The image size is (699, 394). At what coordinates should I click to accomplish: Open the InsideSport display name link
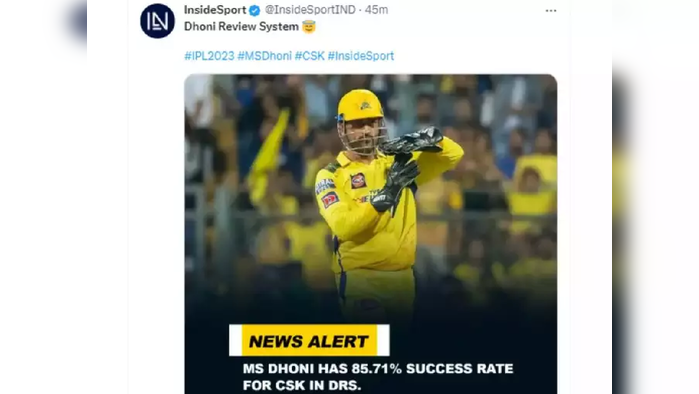215,10
